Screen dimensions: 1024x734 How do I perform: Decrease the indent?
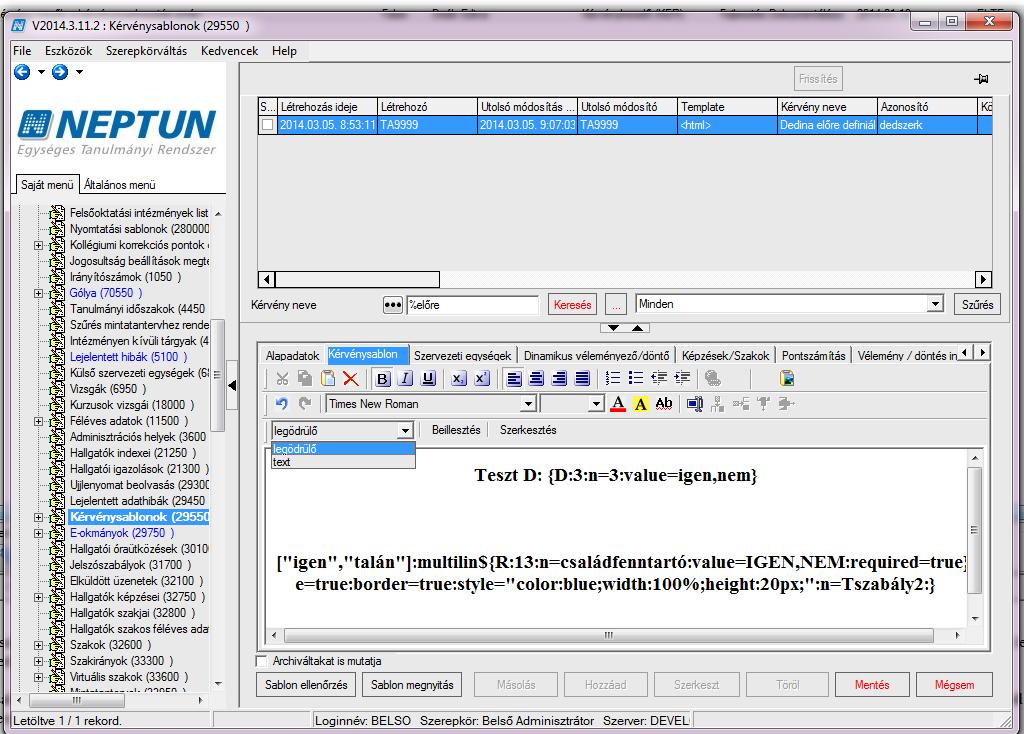point(659,377)
